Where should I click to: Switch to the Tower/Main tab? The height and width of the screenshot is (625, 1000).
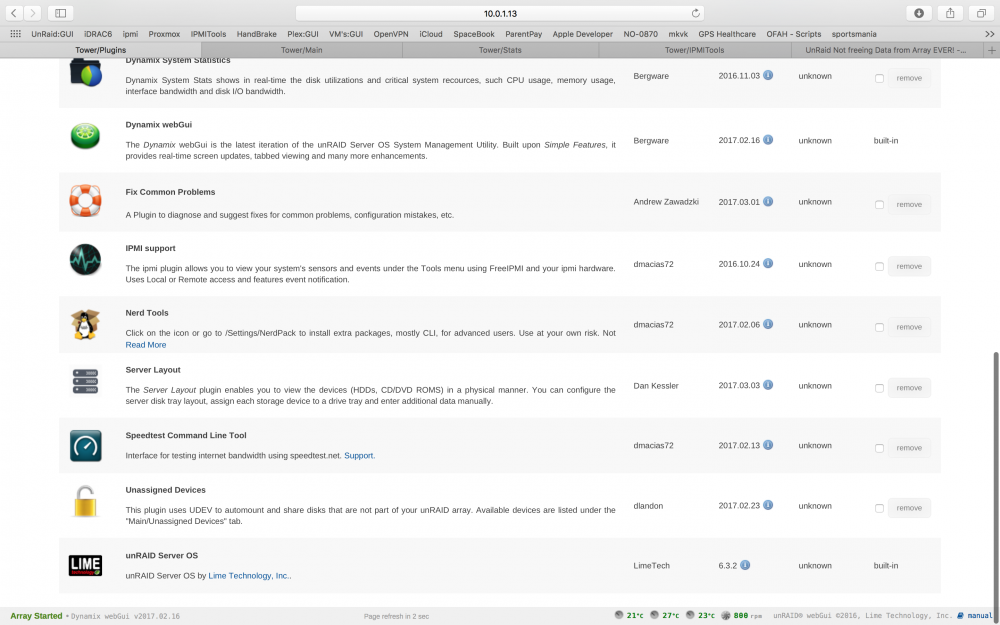(x=302, y=50)
